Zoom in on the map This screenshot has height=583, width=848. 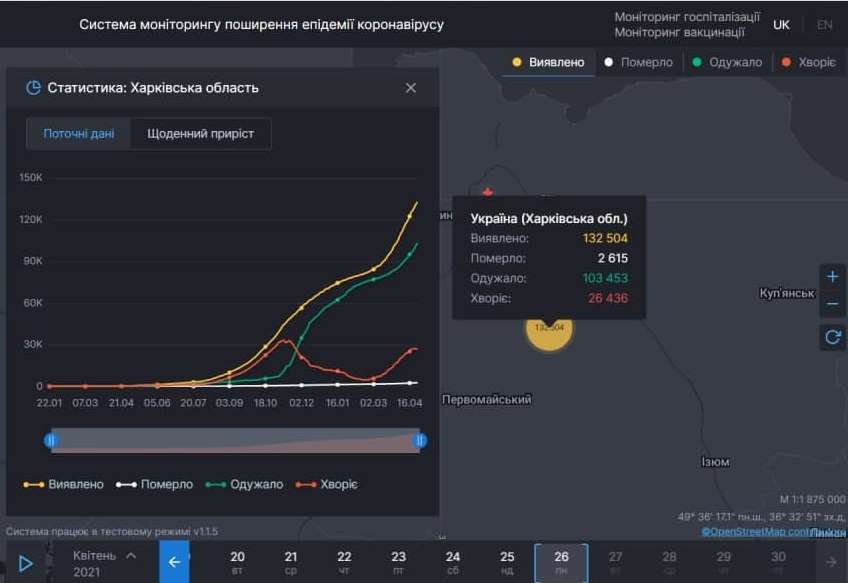[x=832, y=275]
